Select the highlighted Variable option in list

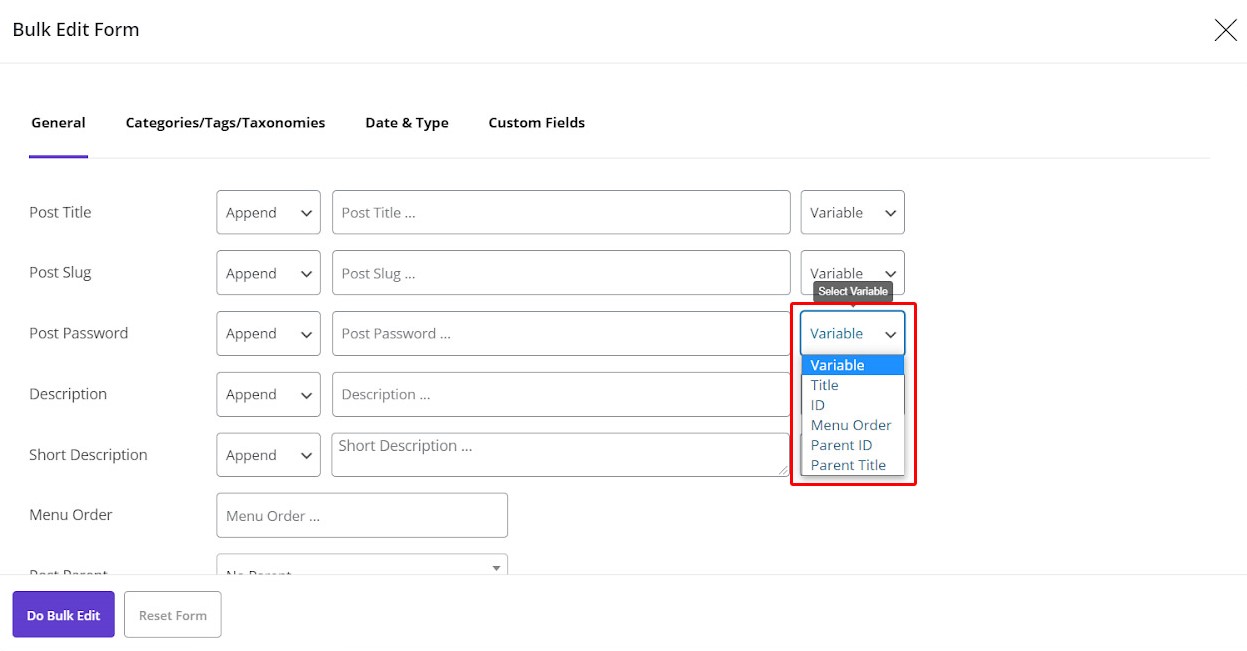click(x=853, y=365)
